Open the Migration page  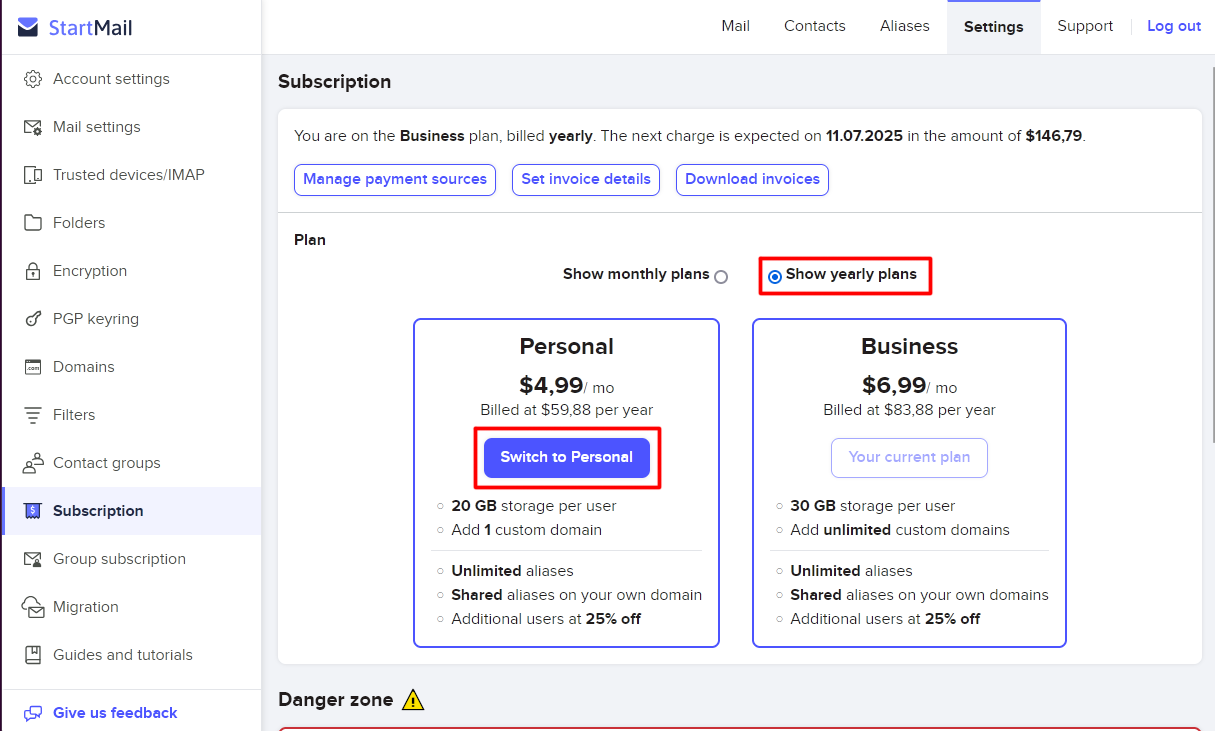click(131, 607)
